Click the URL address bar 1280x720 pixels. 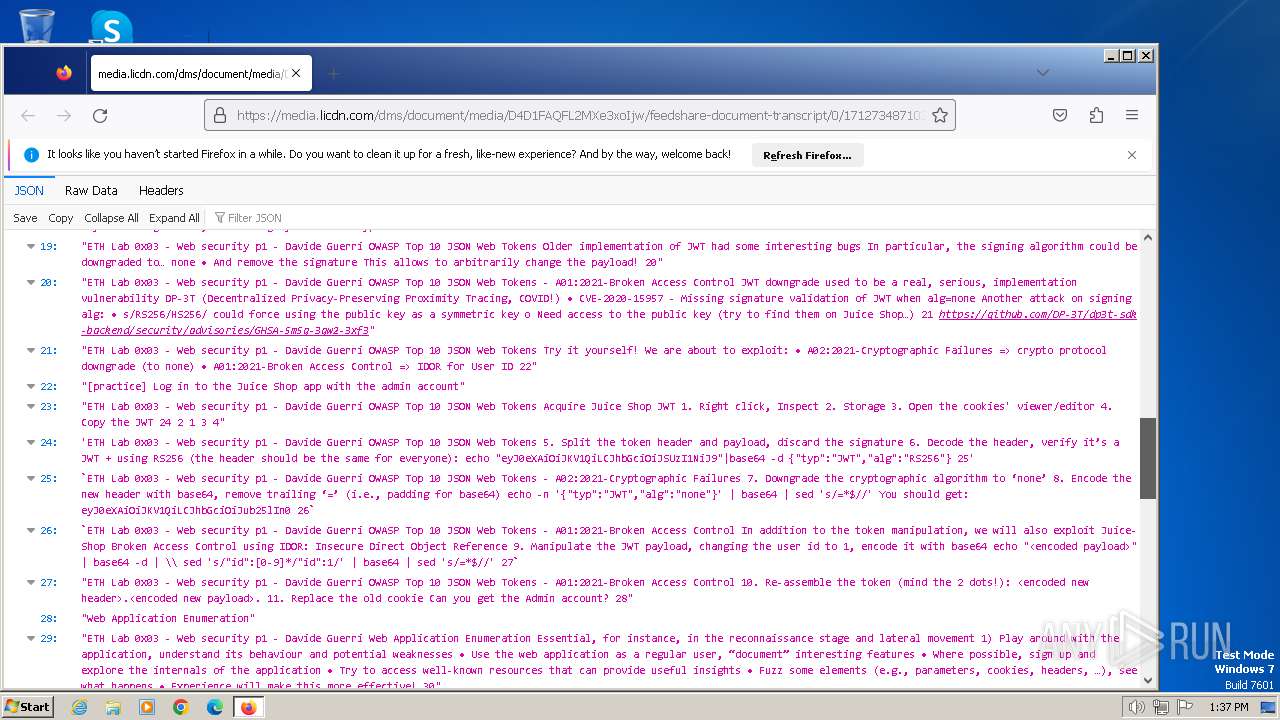tap(579, 116)
